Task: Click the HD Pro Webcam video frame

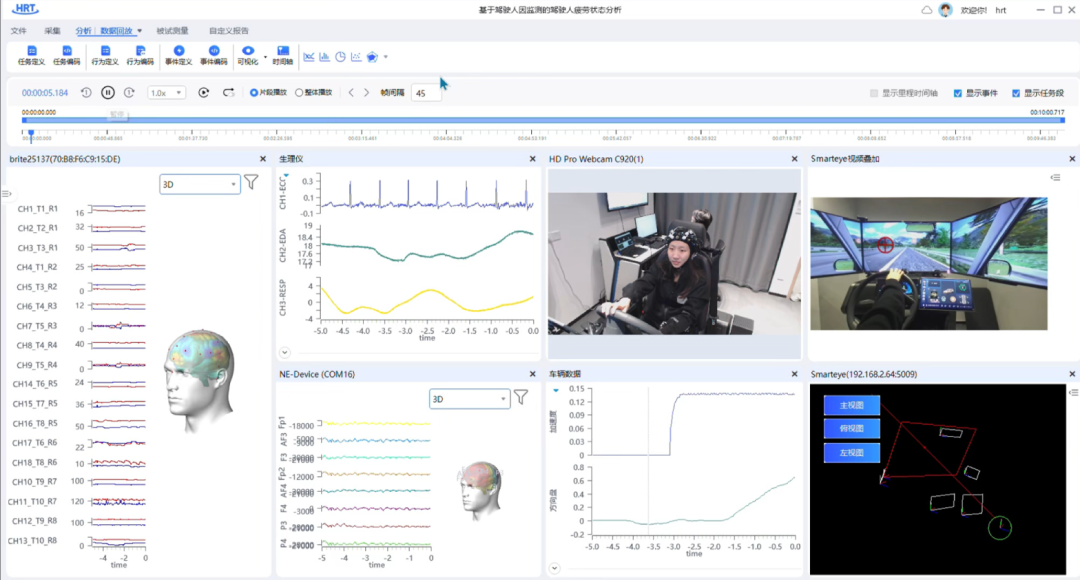Action: (x=674, y=264)
